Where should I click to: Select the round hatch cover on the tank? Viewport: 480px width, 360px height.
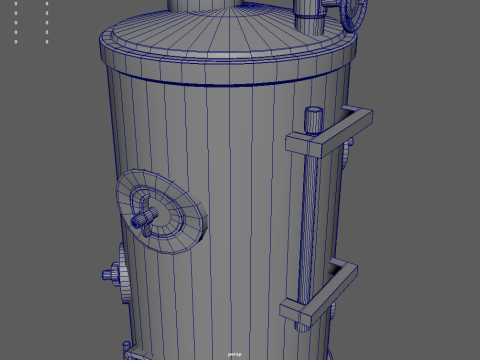point(161,212)
